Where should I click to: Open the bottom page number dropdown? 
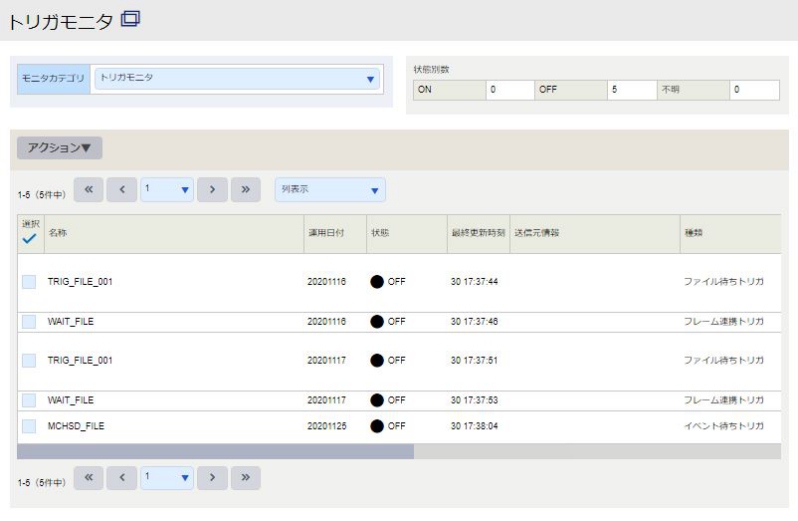click(x=167, y=478)
